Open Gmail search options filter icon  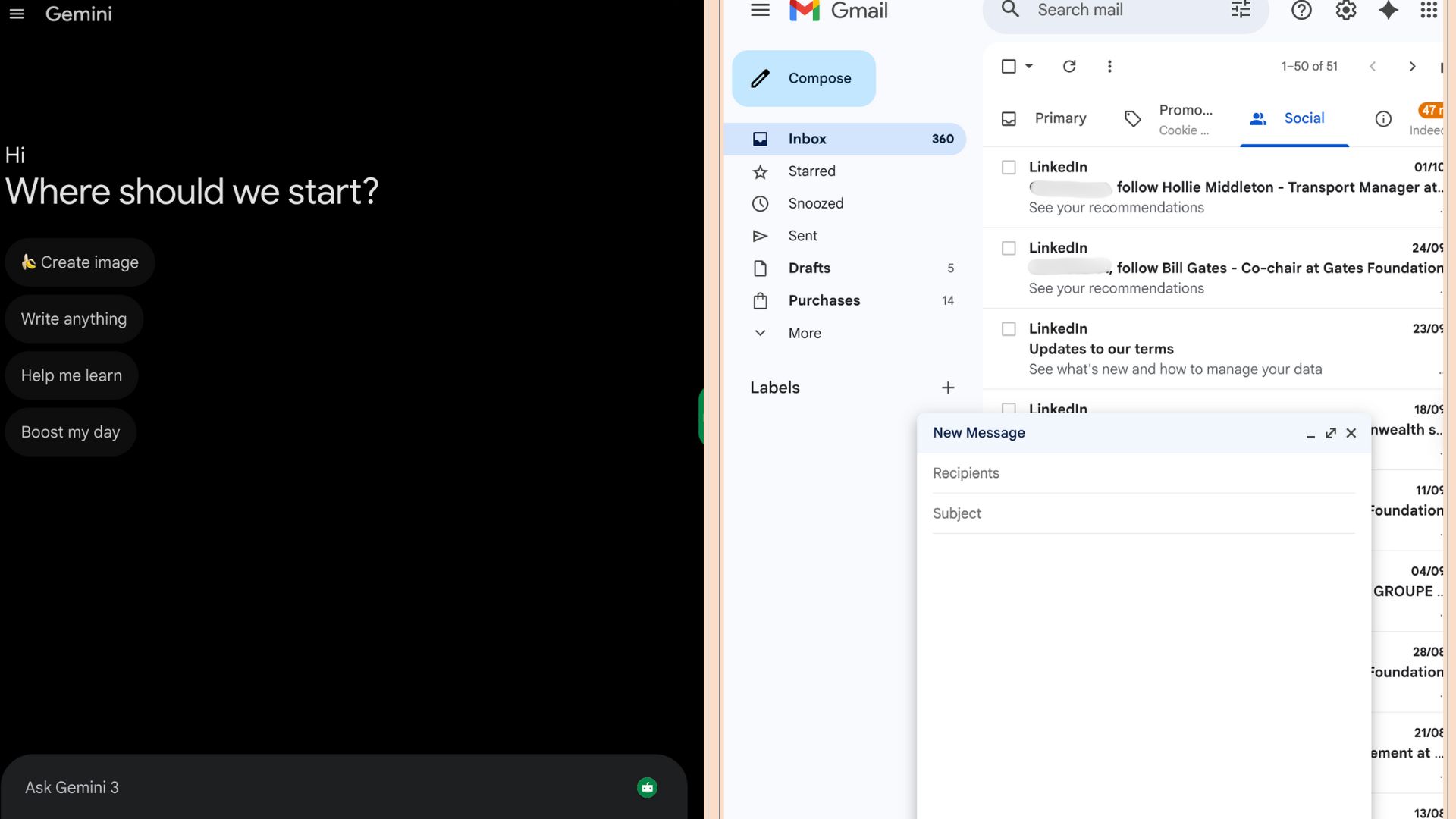point(1241,10)
